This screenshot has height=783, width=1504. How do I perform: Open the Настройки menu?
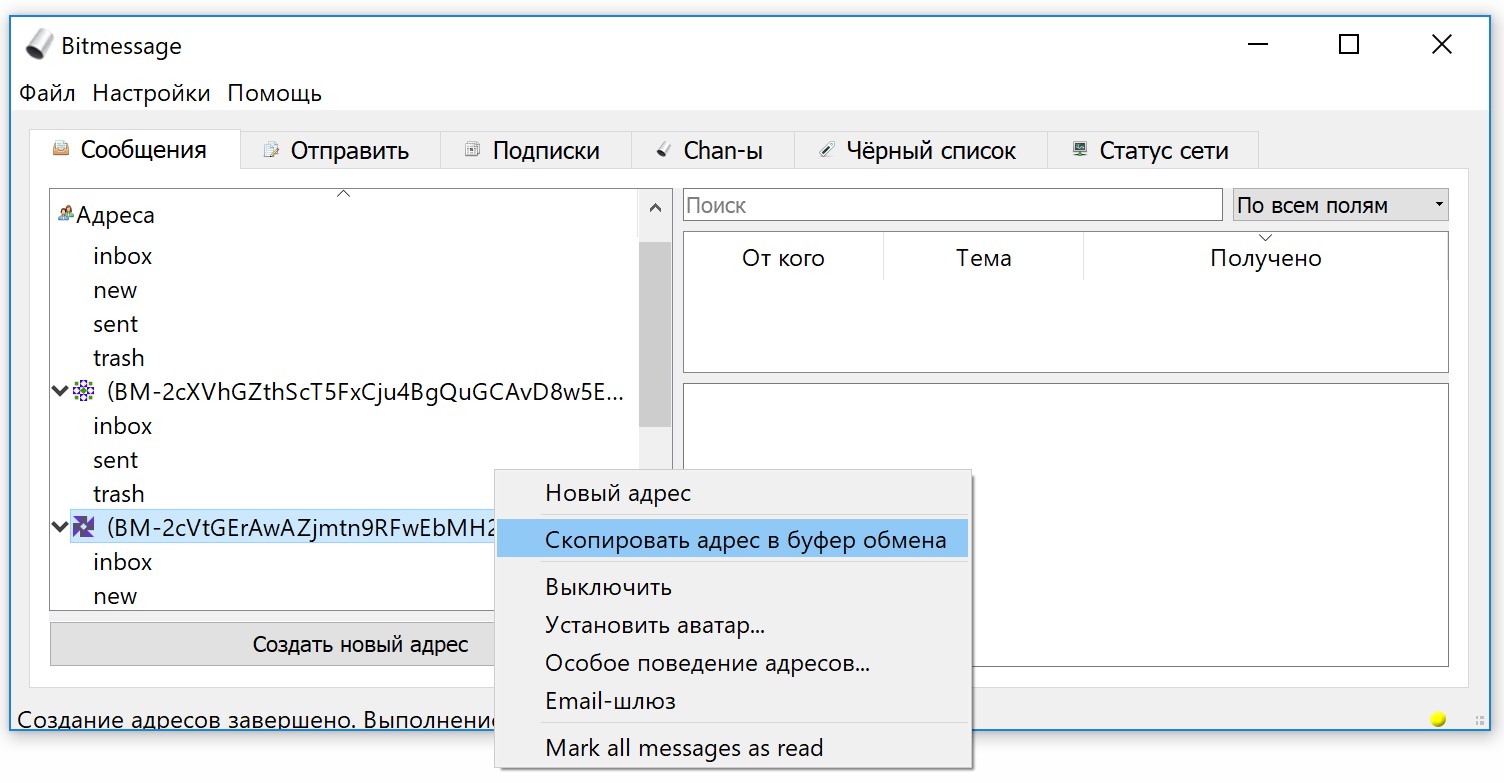pyautogui.click(x=151, y=94)
